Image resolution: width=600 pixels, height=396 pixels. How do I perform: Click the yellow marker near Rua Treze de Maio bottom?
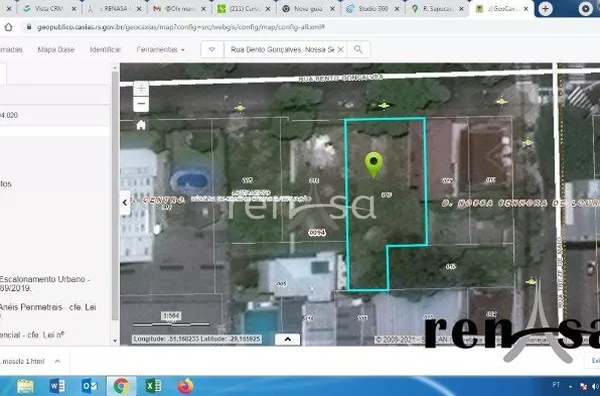[x=530, y=282]
